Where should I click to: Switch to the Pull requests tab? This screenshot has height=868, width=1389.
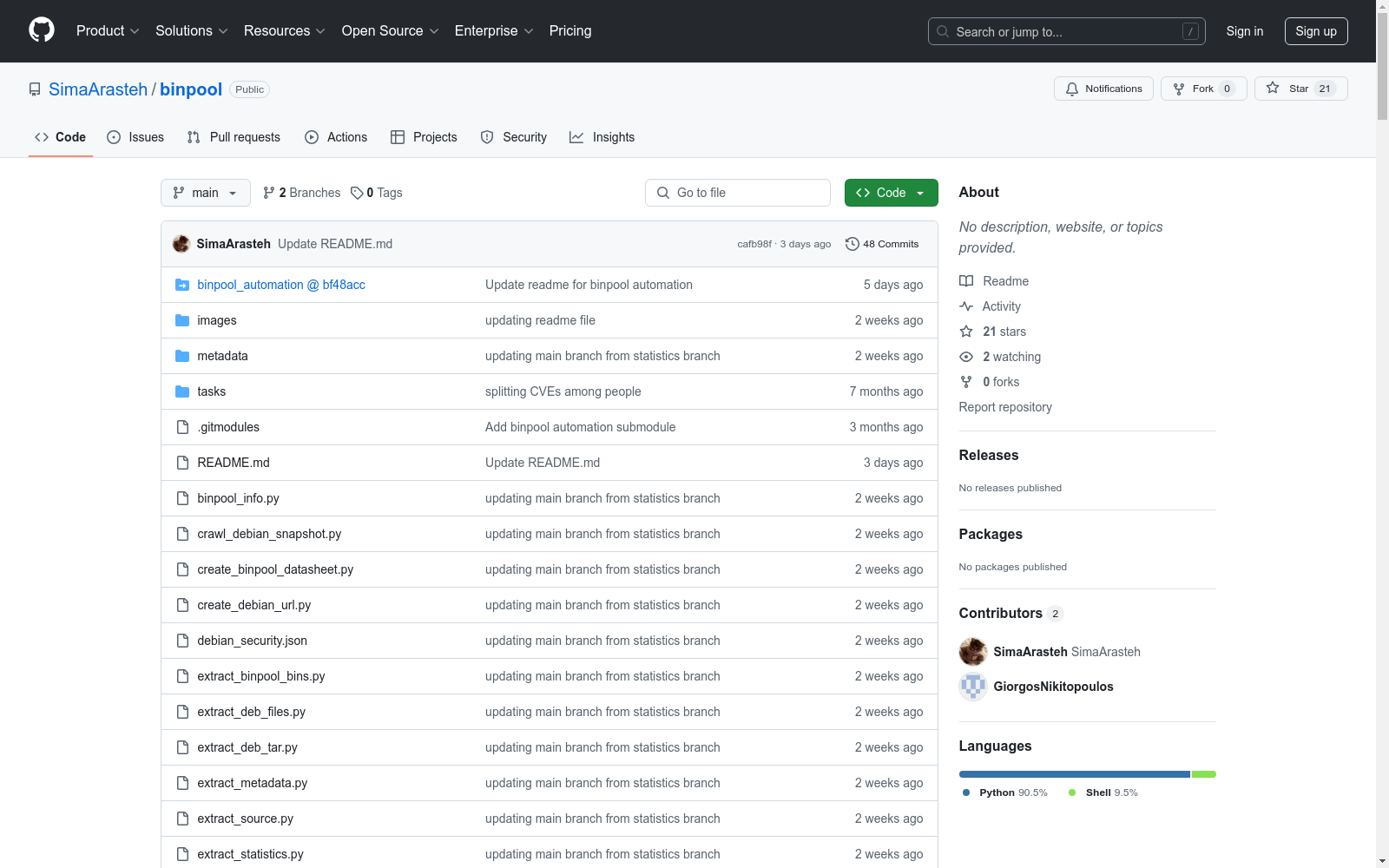point(234,137)
